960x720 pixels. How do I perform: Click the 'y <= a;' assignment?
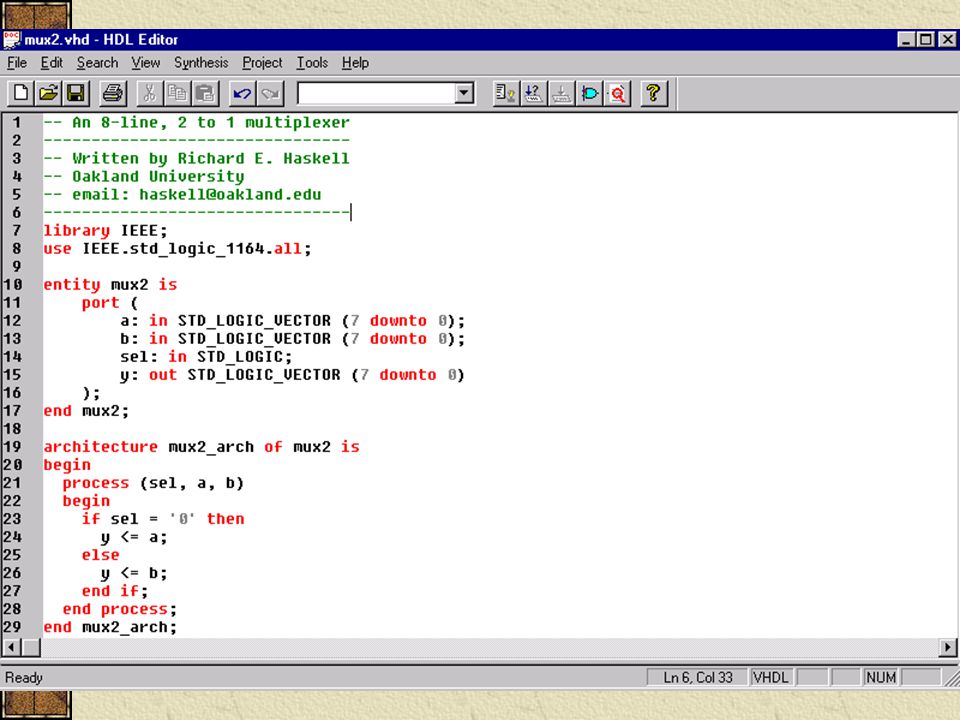[x=134, y=537]
